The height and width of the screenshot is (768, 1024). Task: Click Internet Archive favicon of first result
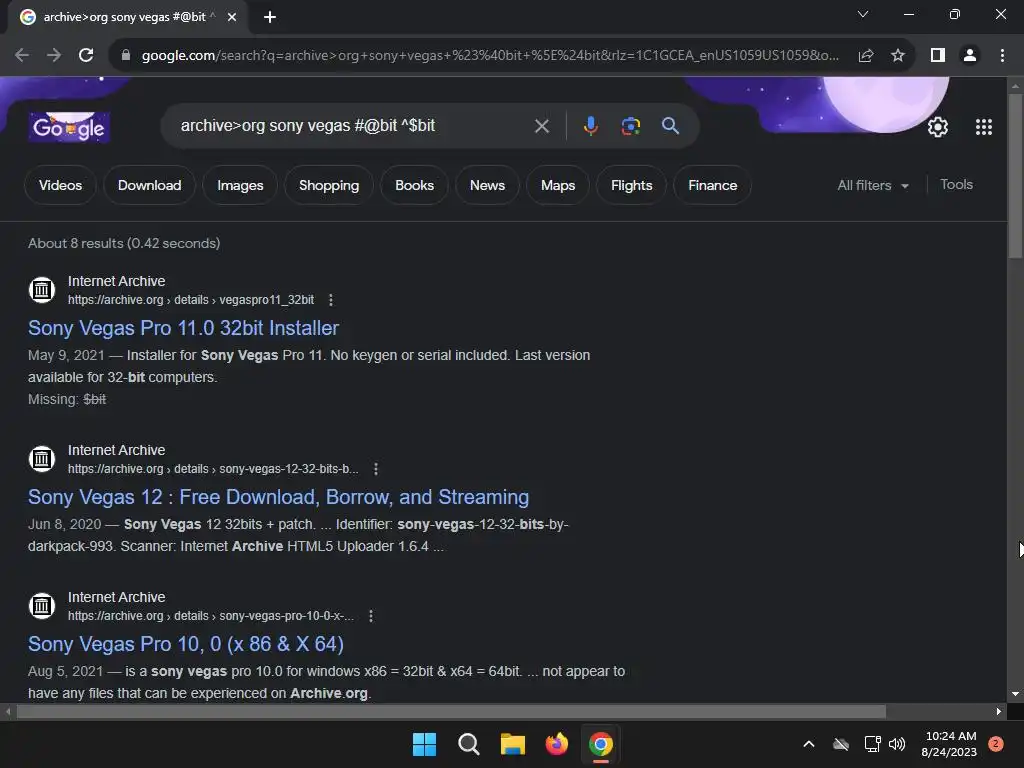[x=42, y=289]
